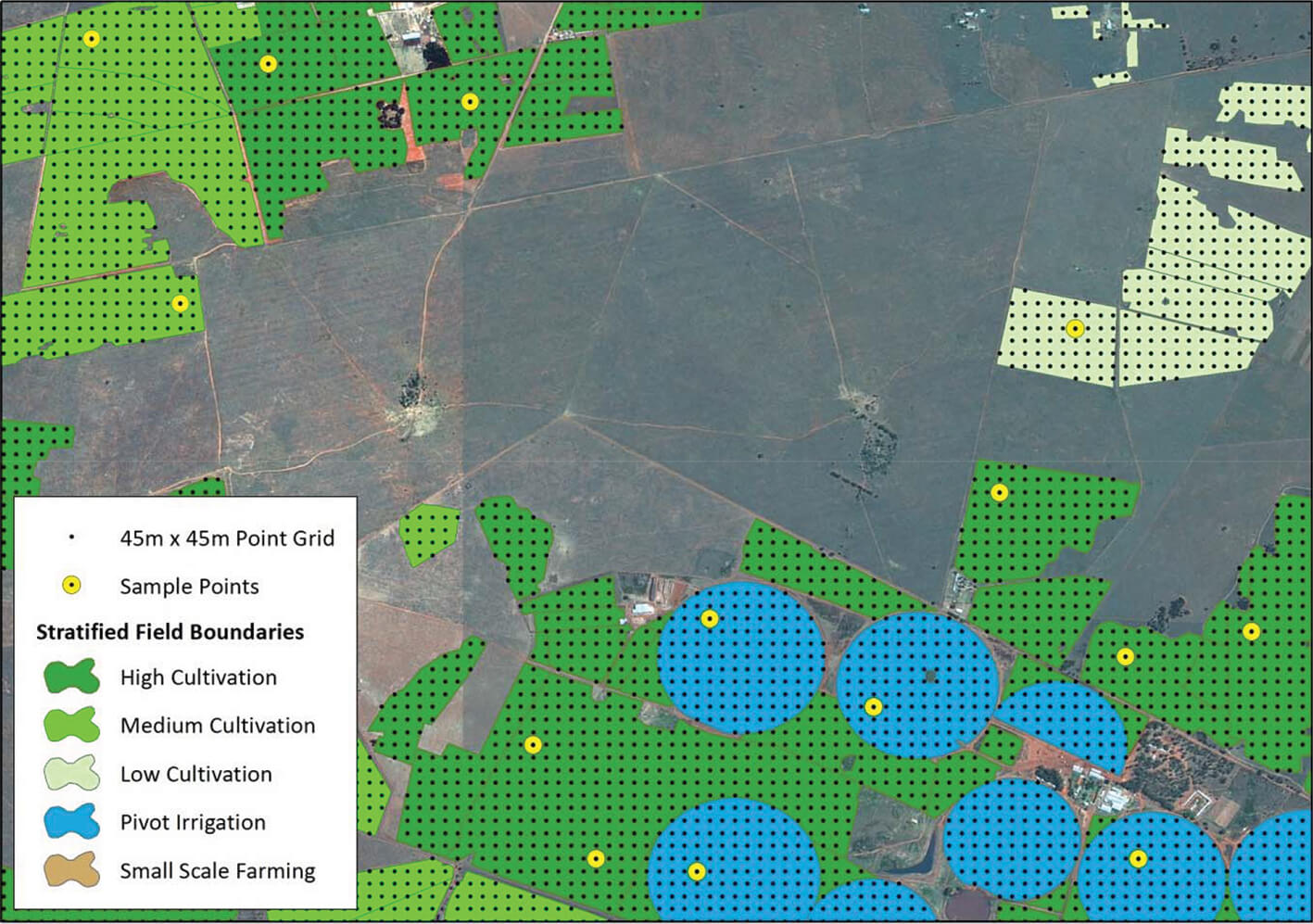
Task: Click the blue Pivot Irrigation legend swatch
Action: pyautogui.click(x=71, y=821)
